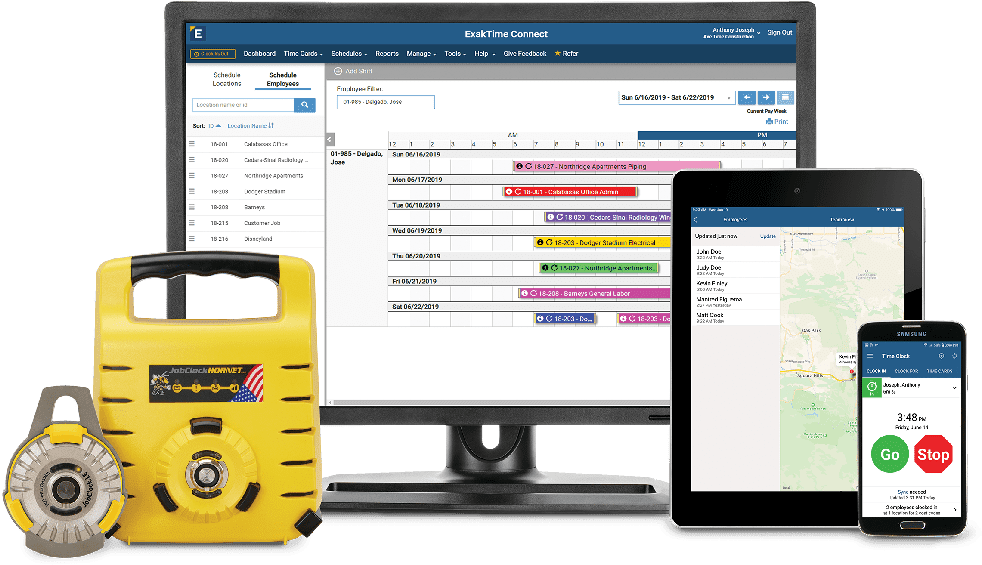Go to next week with right arrow button
This screenshot has height=565, width=982.
(766, 98)
